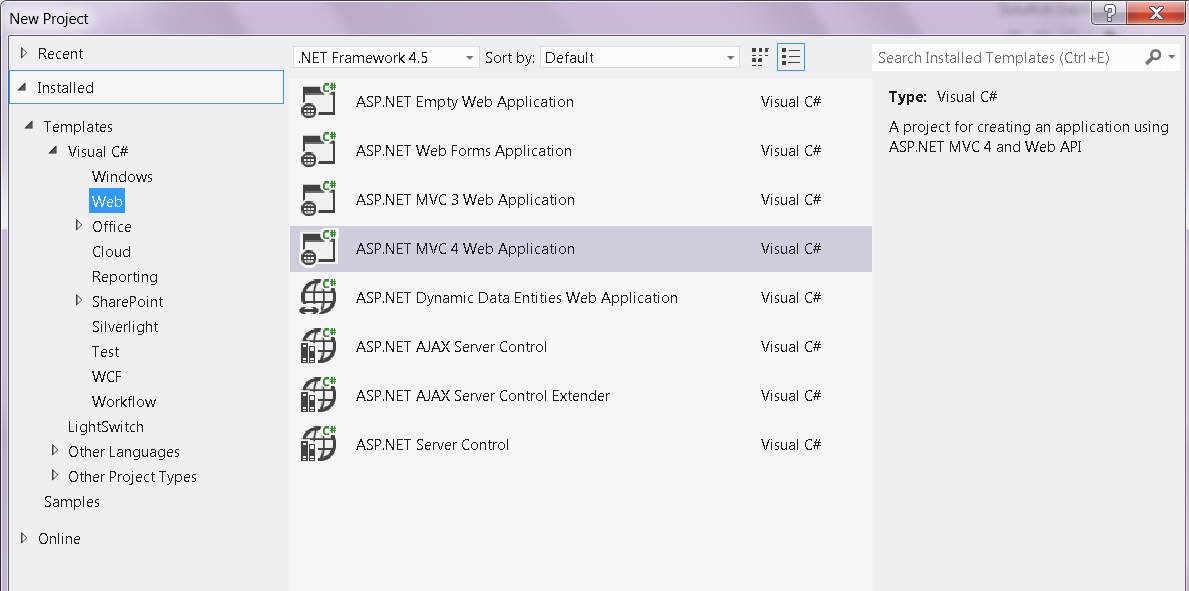Switch to small icons grid view
Image resolution: width=1189 pixels, height=591 pixels.
760,57
